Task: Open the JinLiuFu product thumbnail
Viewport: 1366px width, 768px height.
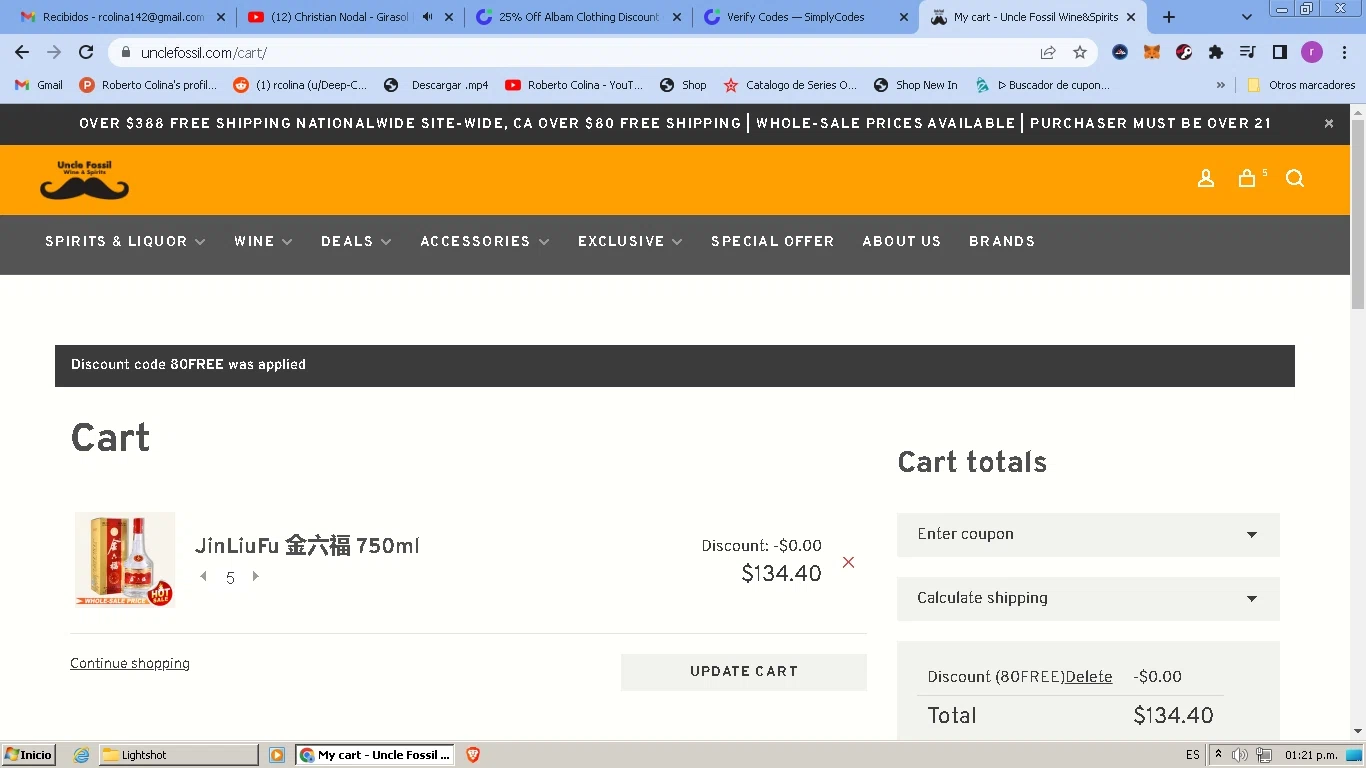Action: pyautogui.click(x=125, y=560)
